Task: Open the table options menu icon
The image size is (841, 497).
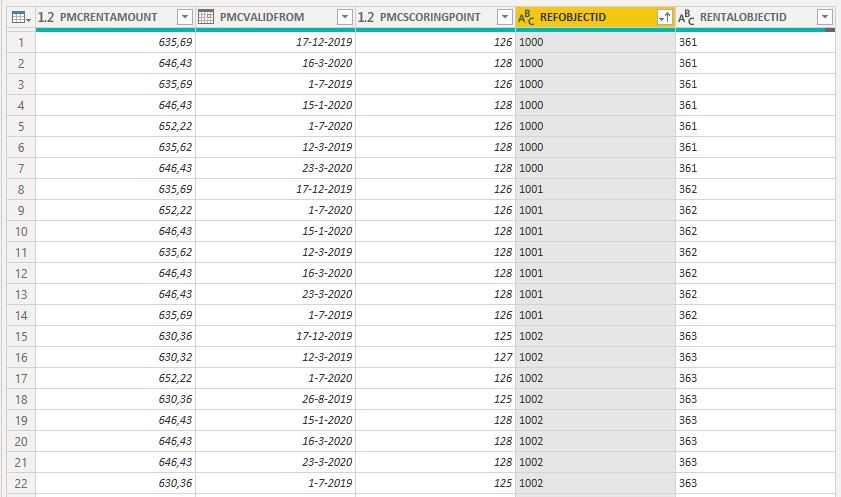Action: (21, 18)
